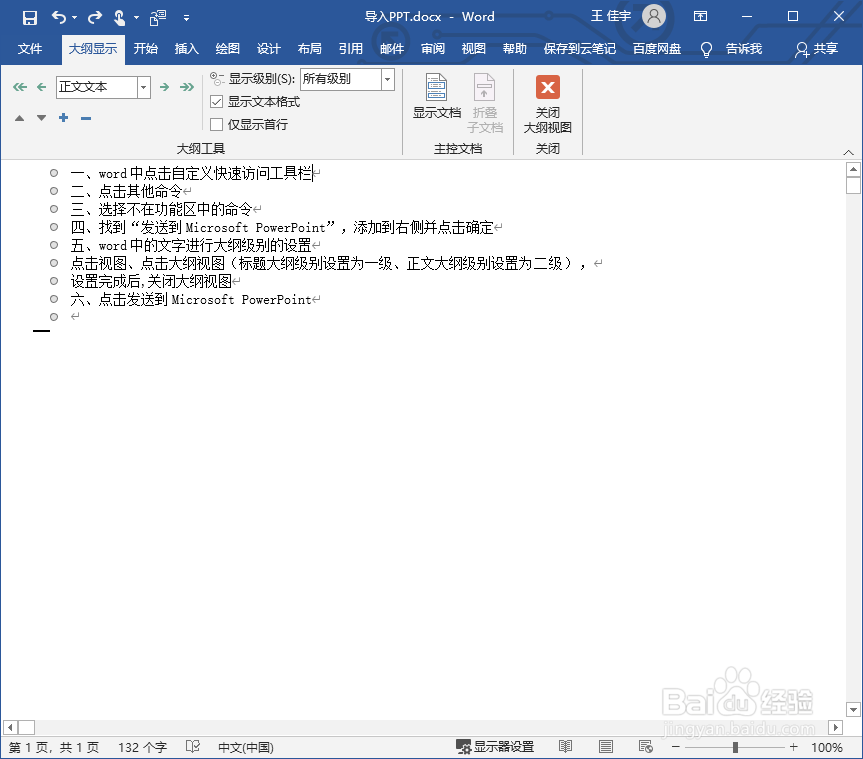This screenshot has height=759, width=863.
Task: Open the 保存到云笔记 tab
Action: tap(580, 49)
